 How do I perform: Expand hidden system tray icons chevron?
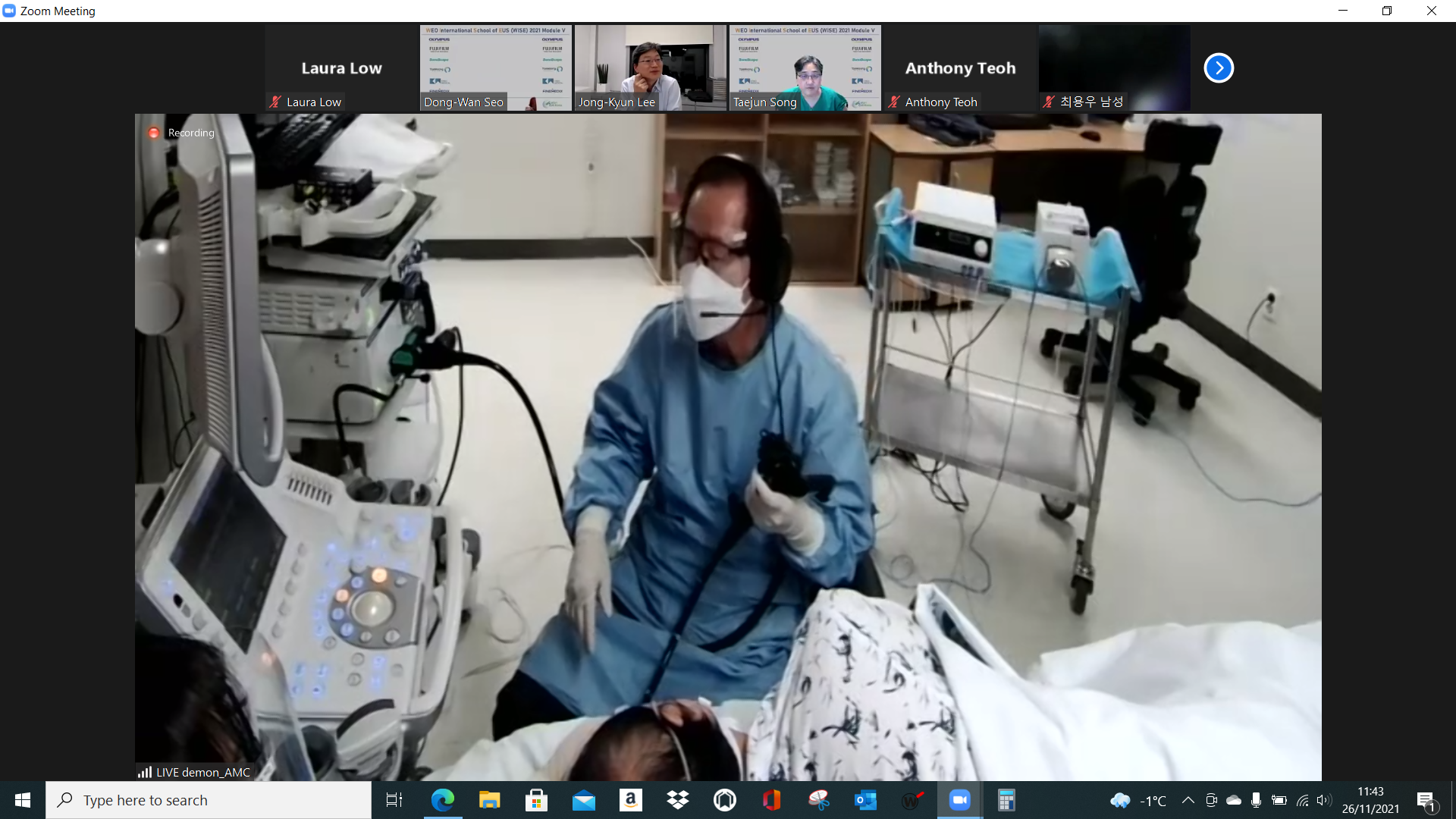[x=1188, y=800]
